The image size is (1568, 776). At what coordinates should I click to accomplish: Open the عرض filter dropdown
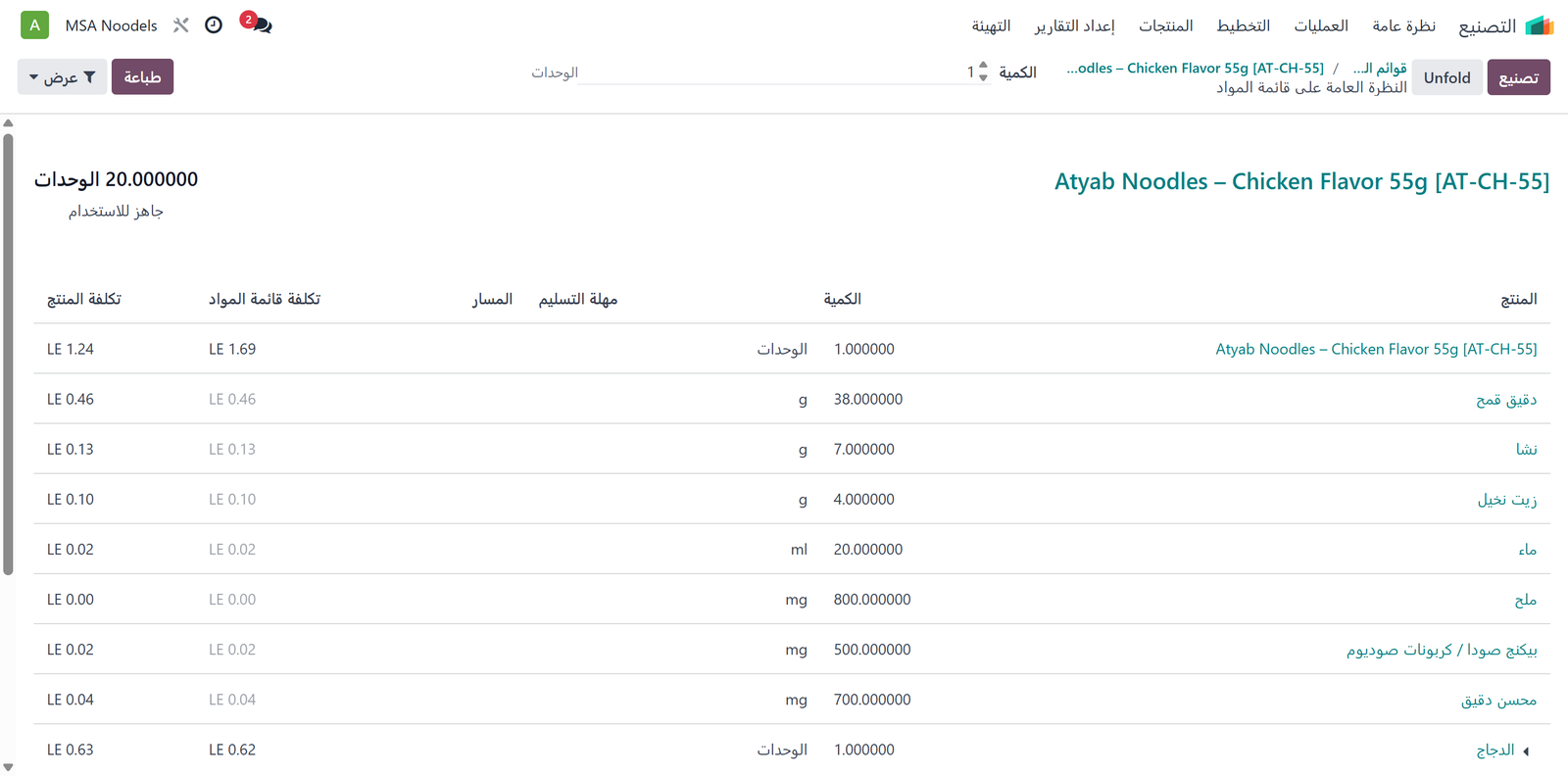click(x=62, y=76)
